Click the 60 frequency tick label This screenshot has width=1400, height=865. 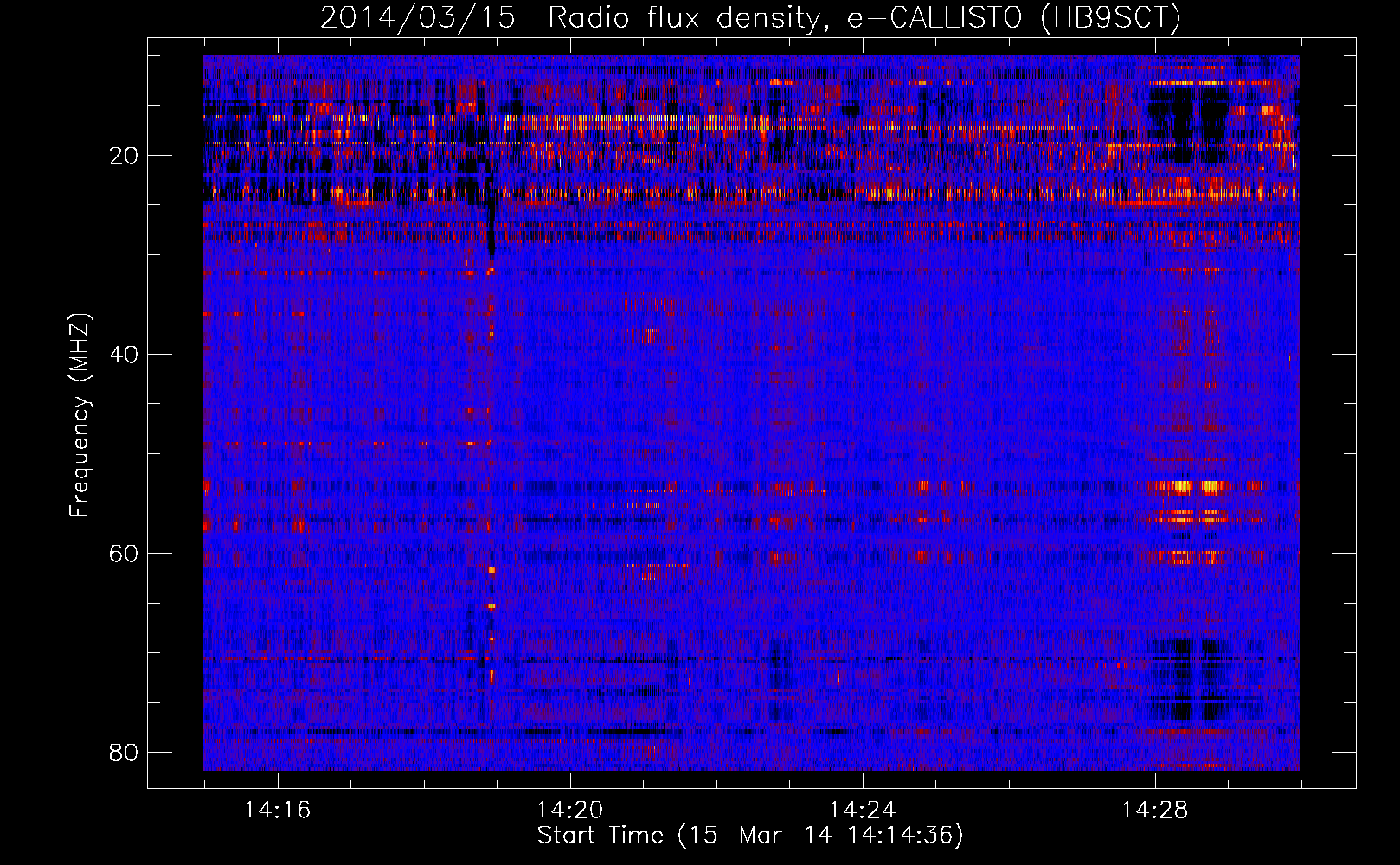[124, 554]
